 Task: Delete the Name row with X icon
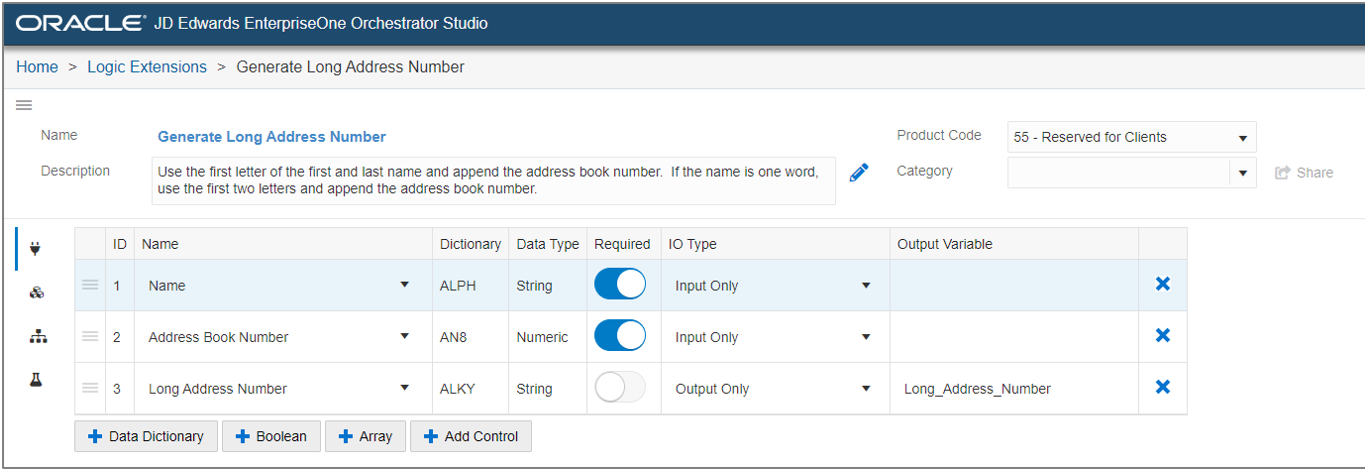1162,284
